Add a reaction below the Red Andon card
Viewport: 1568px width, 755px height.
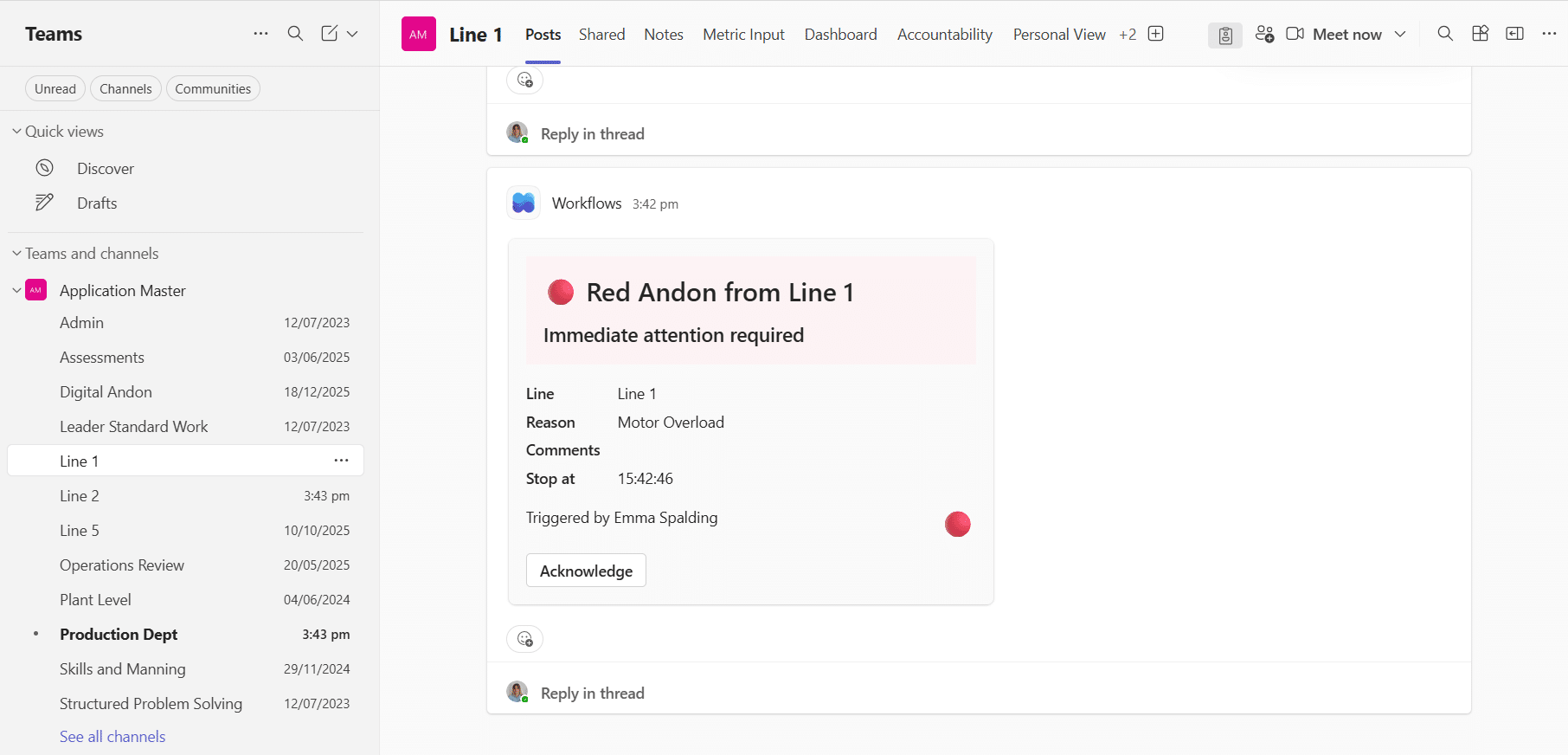point(524,639)
